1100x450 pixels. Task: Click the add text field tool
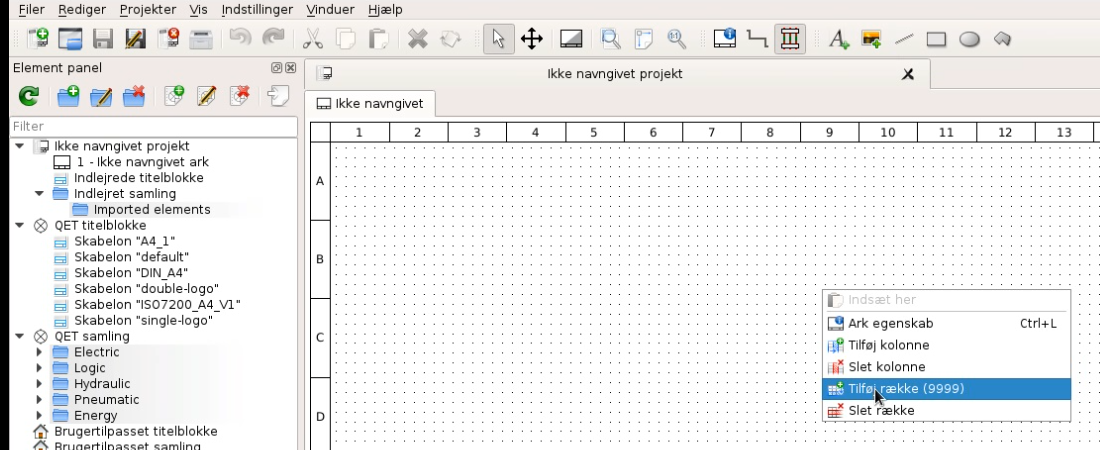pos(838,39)
